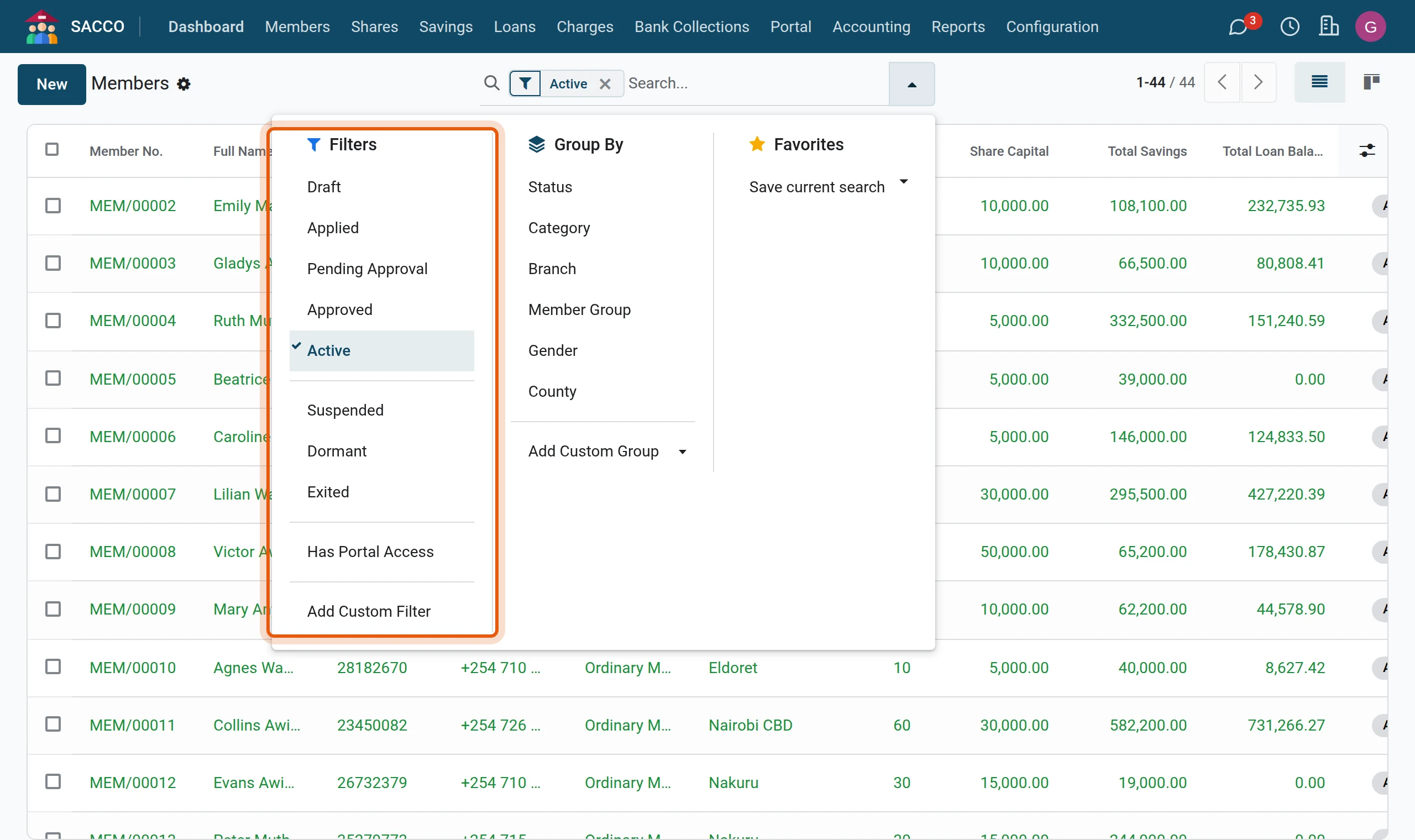Remove the Active filter facet
Image resolution: width=1415 pixels, height=840 pixels.
(x=605, y=85)
